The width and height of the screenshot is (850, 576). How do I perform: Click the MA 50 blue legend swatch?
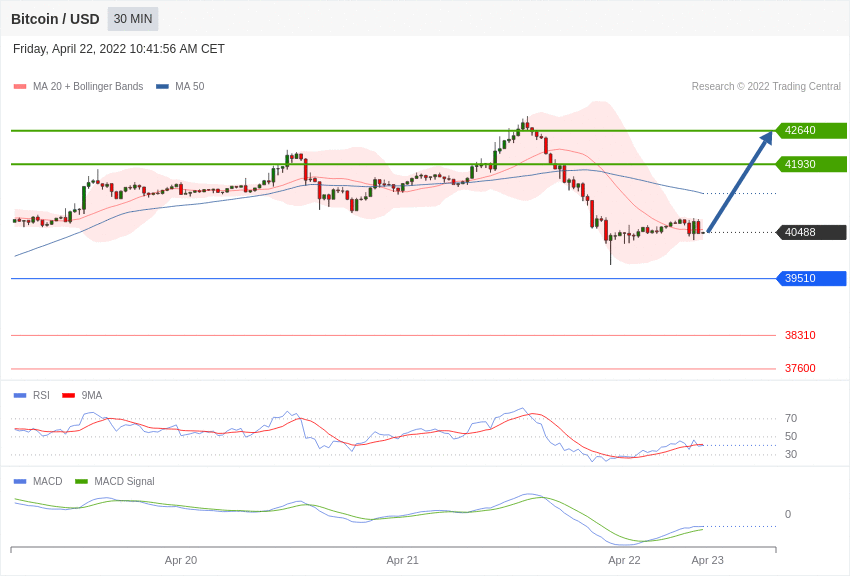pyautogui.click(x=162, y=87)
